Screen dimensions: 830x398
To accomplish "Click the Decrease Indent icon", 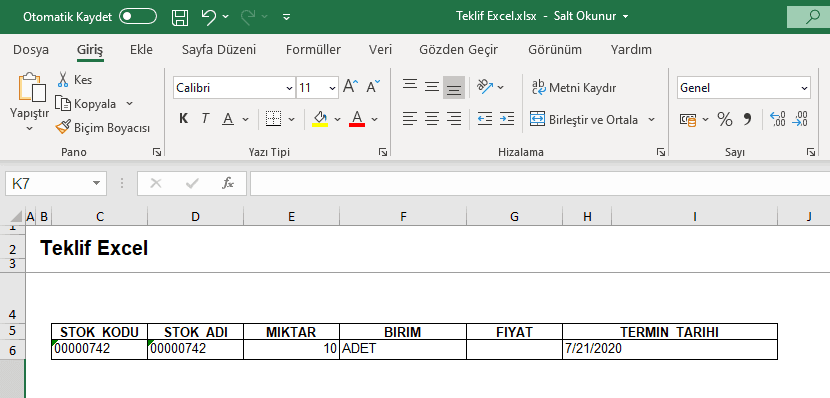I will (485, 119).
